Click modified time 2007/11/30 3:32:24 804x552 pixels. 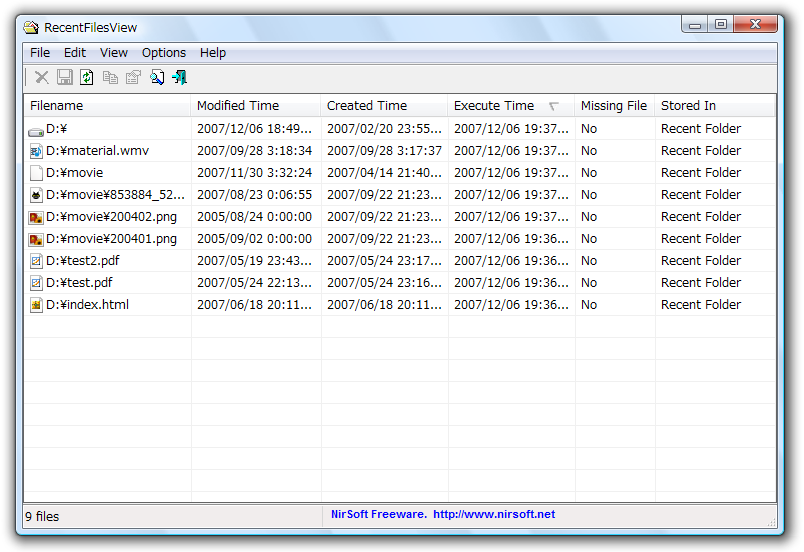point(254,173)
